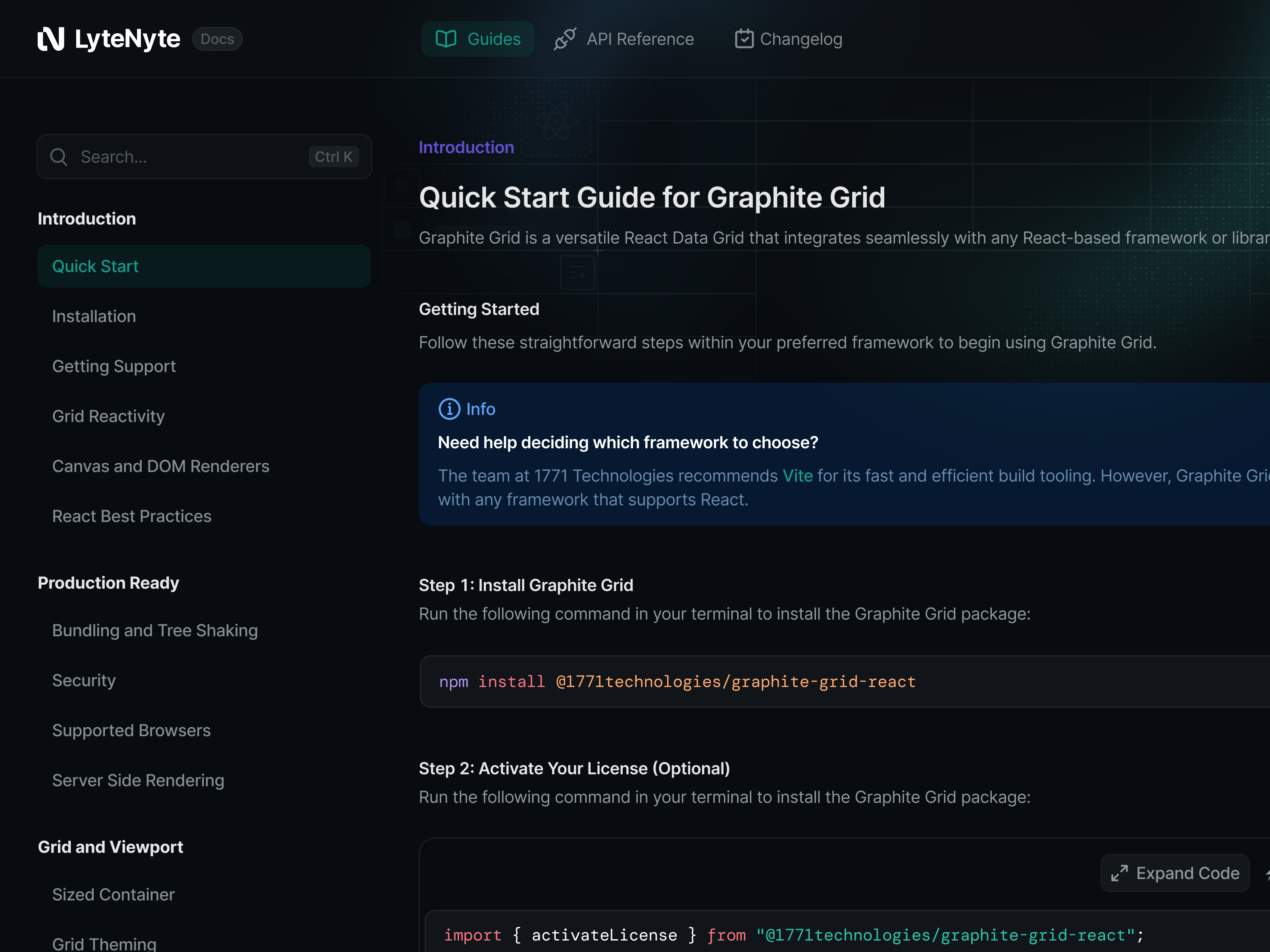Click the Docs badge next to the logo

(217, 38)
